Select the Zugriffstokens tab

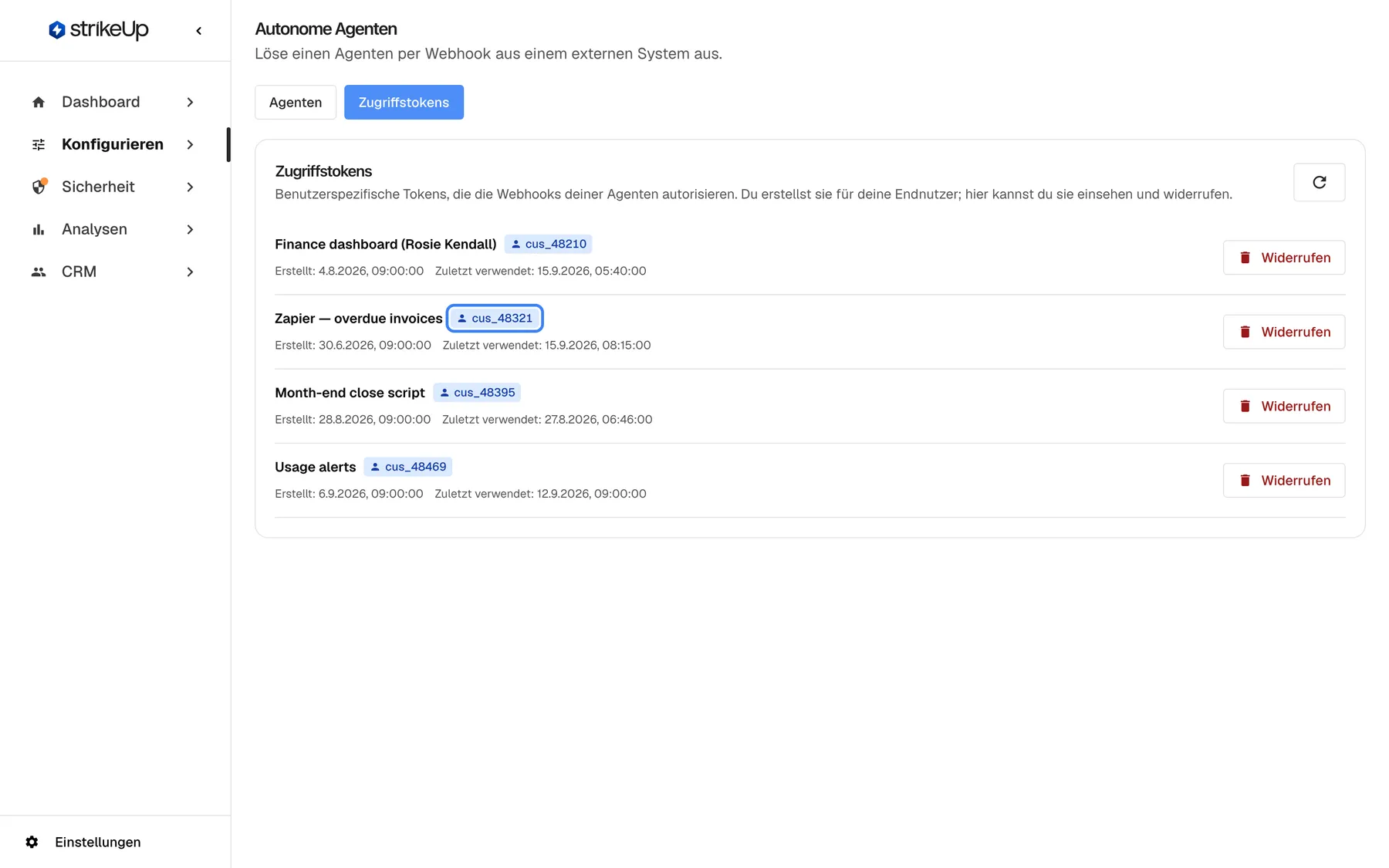(x=404, y=102)
